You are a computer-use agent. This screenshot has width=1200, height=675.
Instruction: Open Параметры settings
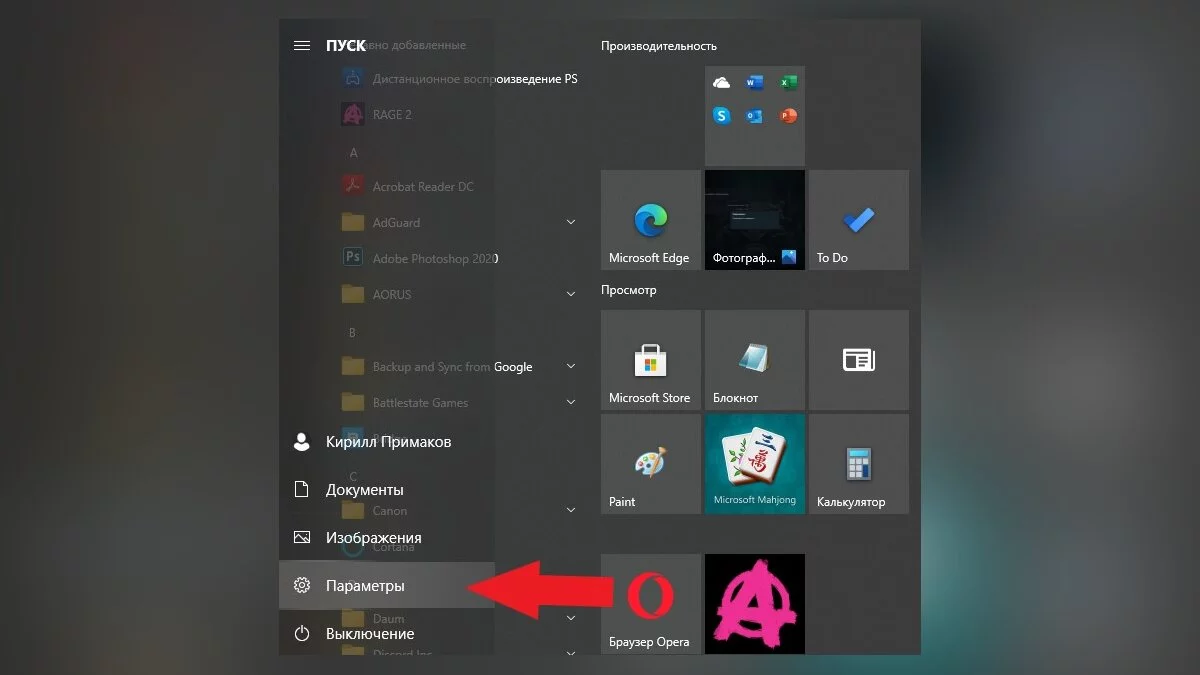coord(387,586)
